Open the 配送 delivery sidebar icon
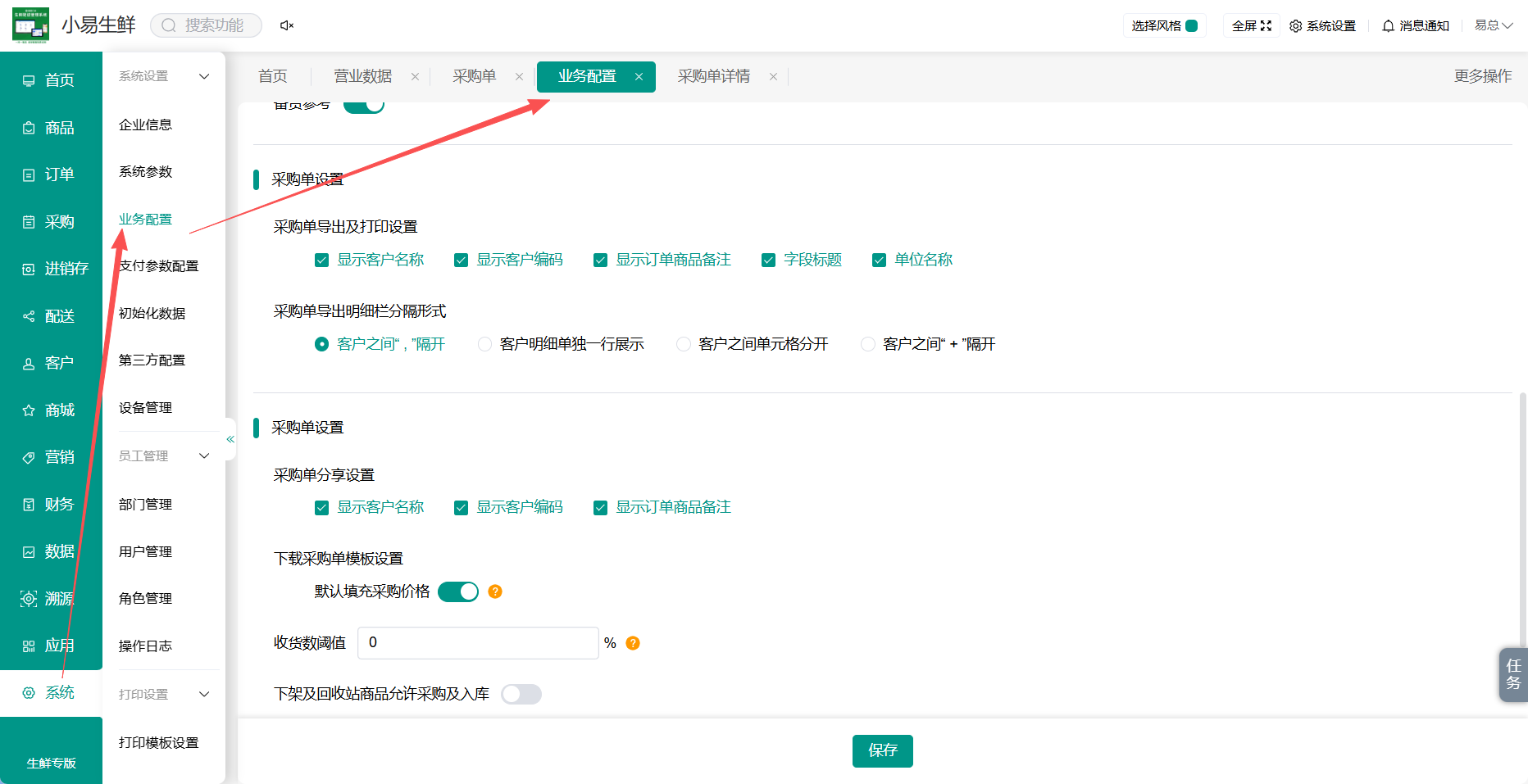Screen dimensions: 1528x784 click(29, 316)
